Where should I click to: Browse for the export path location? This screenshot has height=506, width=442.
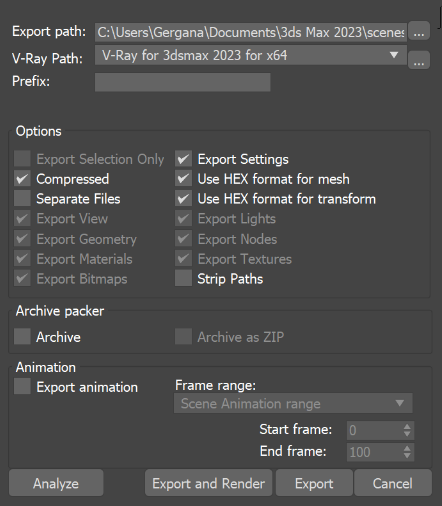tap(419, 31)
